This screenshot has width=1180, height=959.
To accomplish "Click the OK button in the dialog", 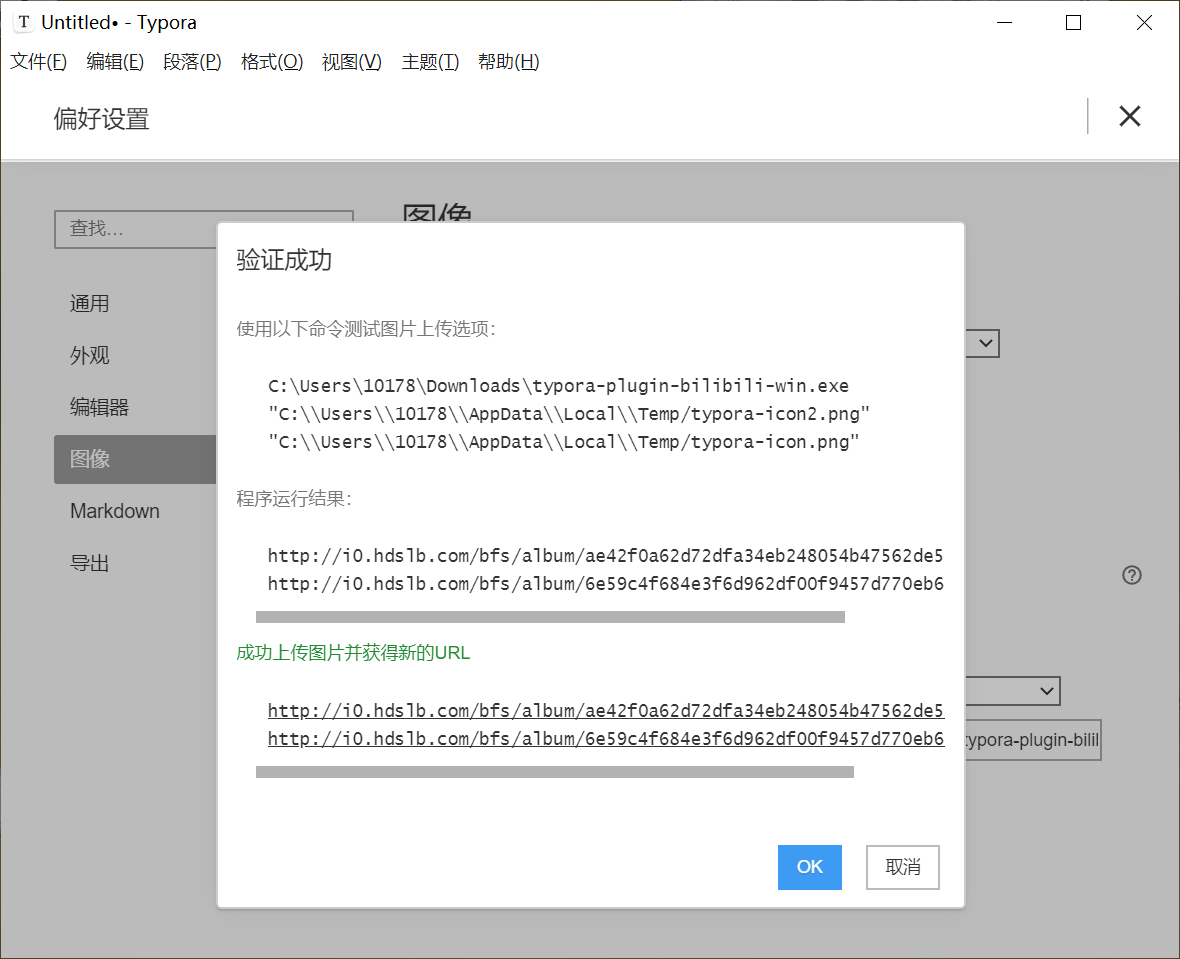I will tap(809, 867).
